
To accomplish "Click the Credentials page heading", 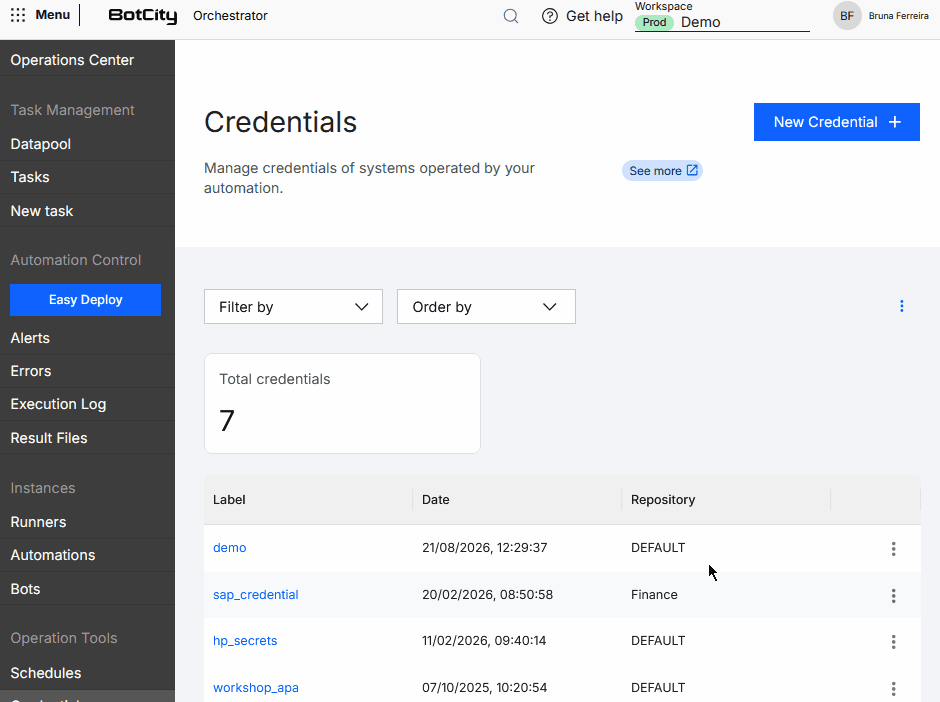I will point(281,122).
